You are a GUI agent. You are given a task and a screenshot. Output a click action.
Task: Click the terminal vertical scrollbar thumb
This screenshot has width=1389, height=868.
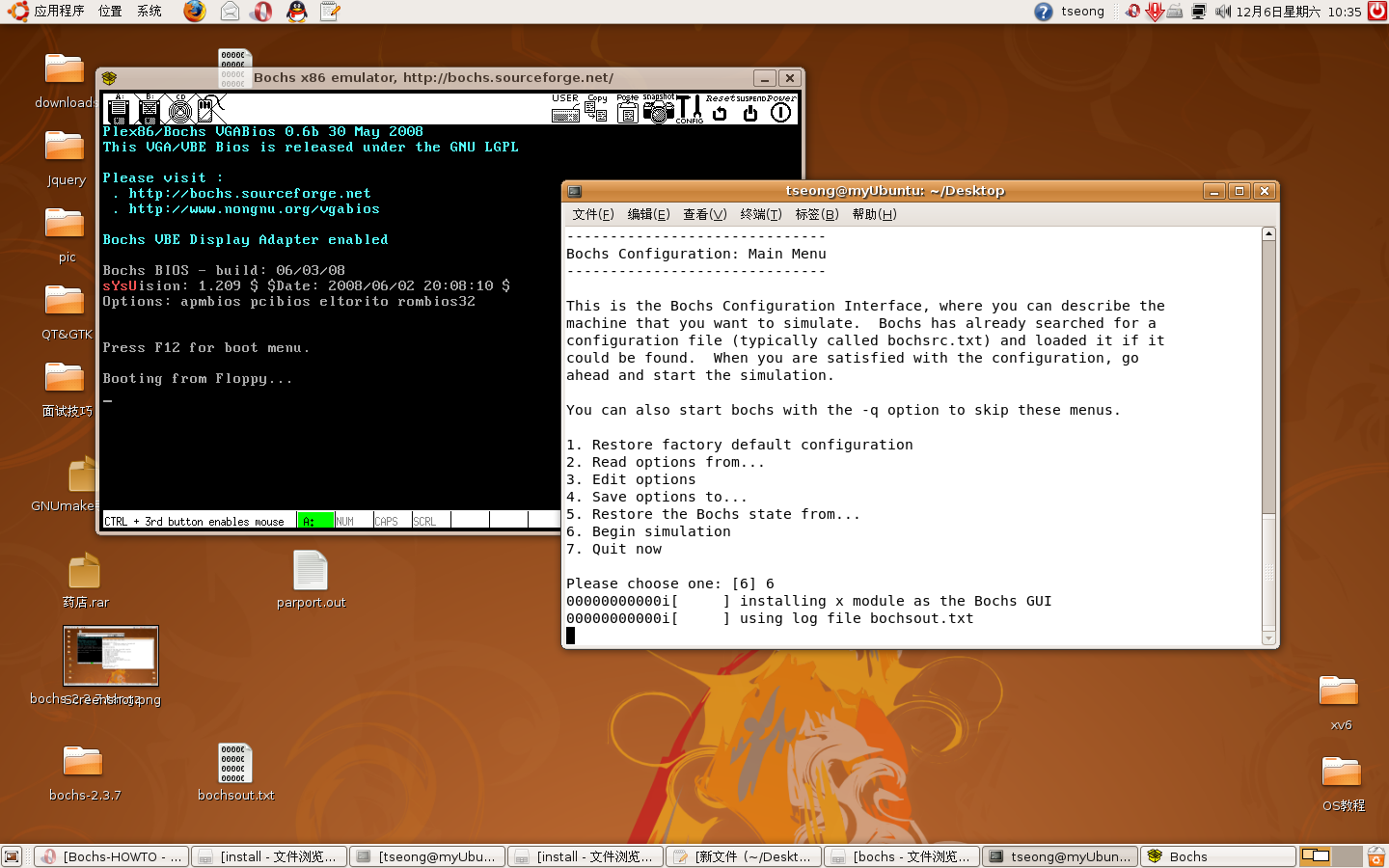click(1268, 573)
